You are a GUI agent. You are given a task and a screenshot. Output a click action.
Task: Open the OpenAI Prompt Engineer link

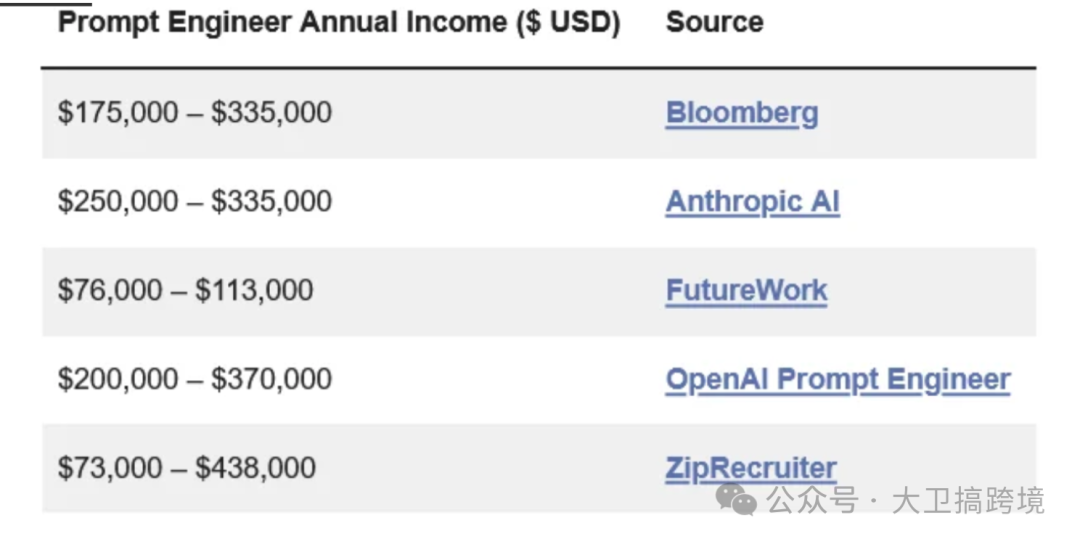pyautogui.click(x=838, y=379)
